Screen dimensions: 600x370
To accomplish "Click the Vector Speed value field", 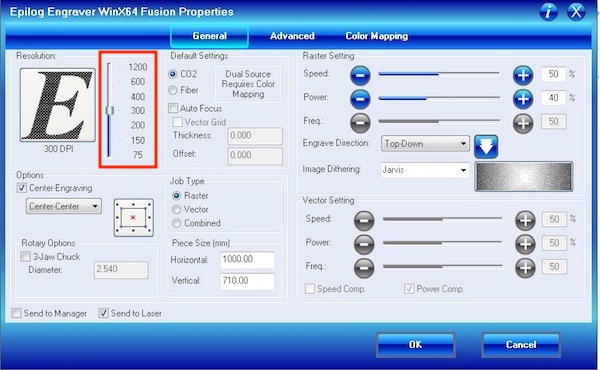I will click(554, 219).
